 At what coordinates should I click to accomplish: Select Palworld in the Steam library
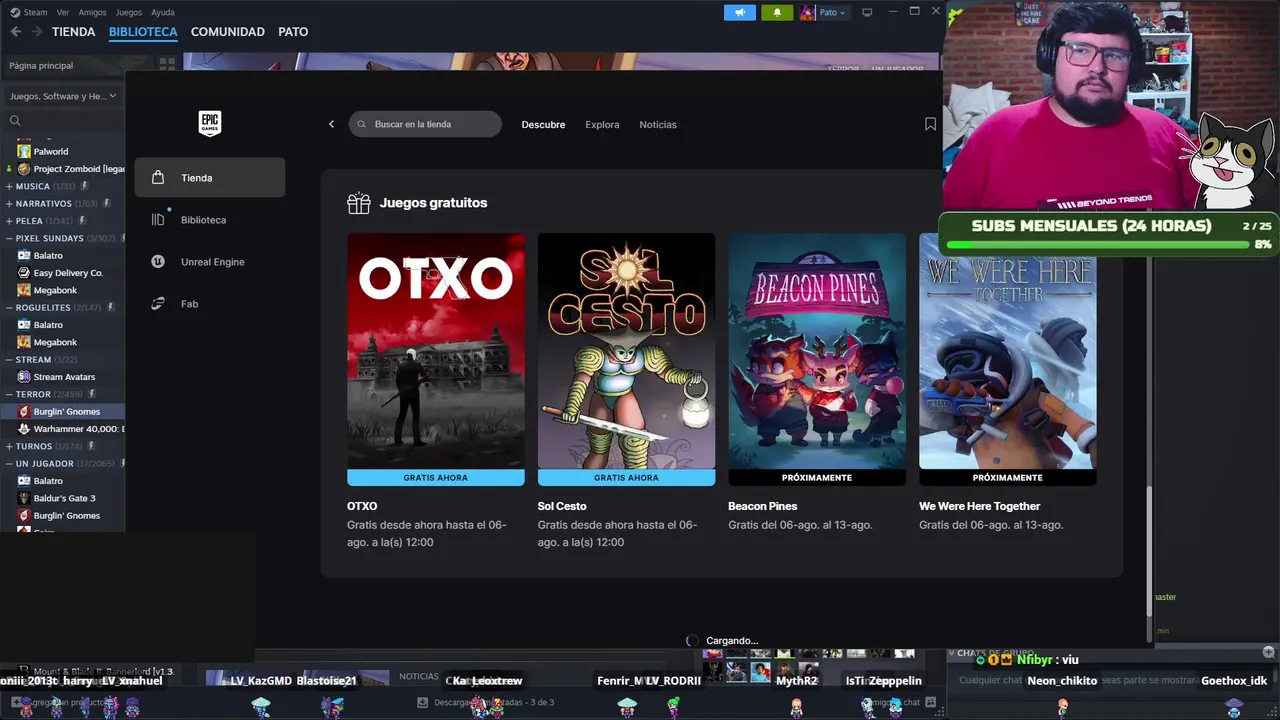coord(51,151)
